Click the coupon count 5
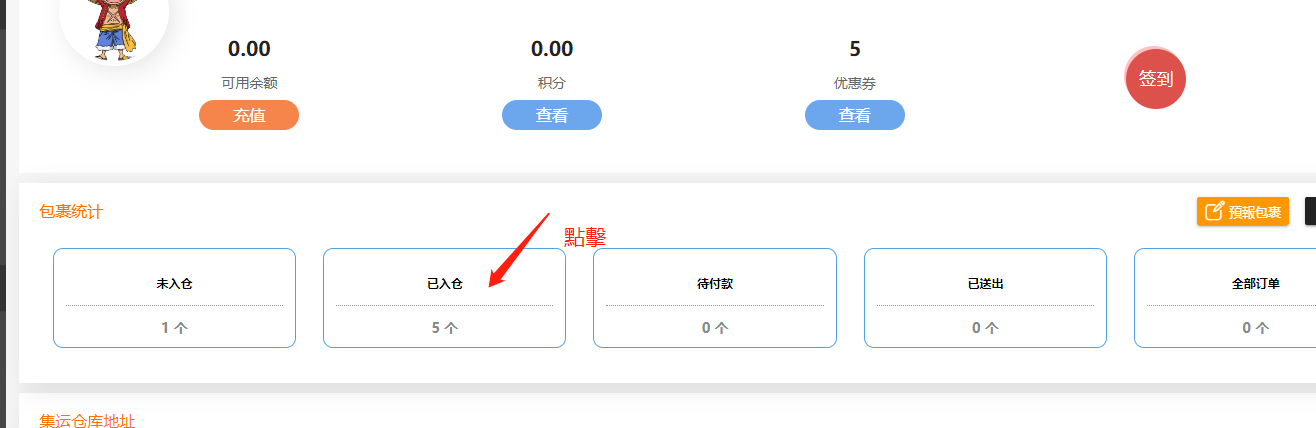The width and height of the screenshot is (1316, 428). (855, 48)
